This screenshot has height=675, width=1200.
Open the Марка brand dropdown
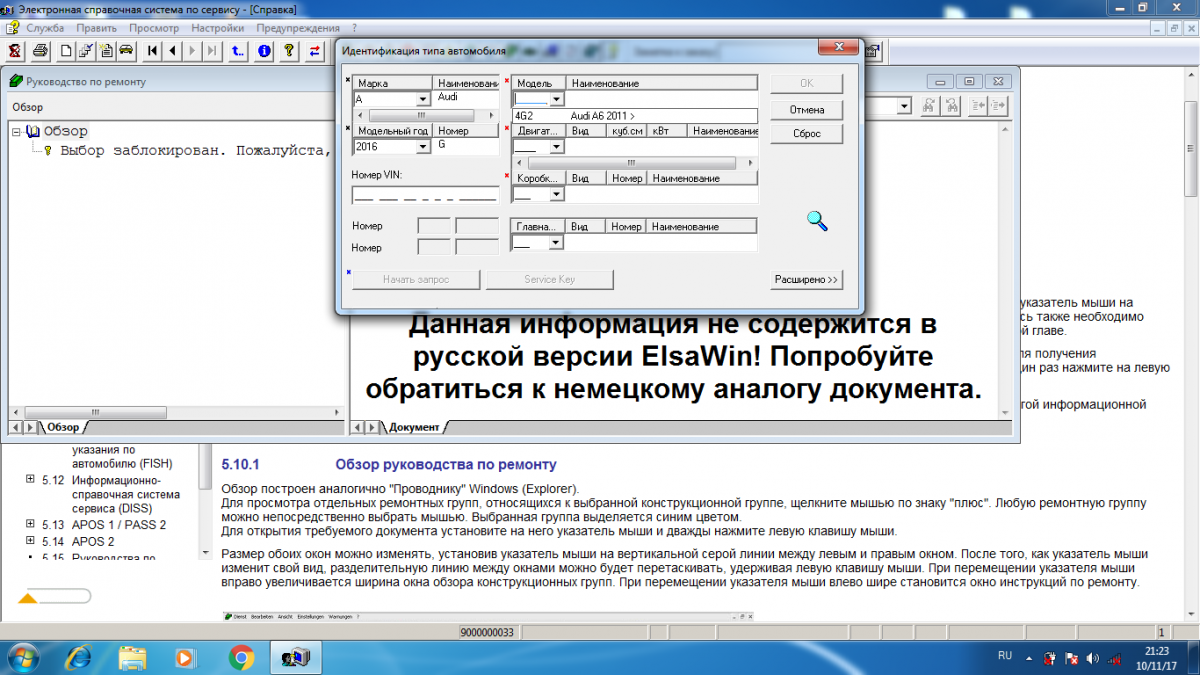click(422, 100)
